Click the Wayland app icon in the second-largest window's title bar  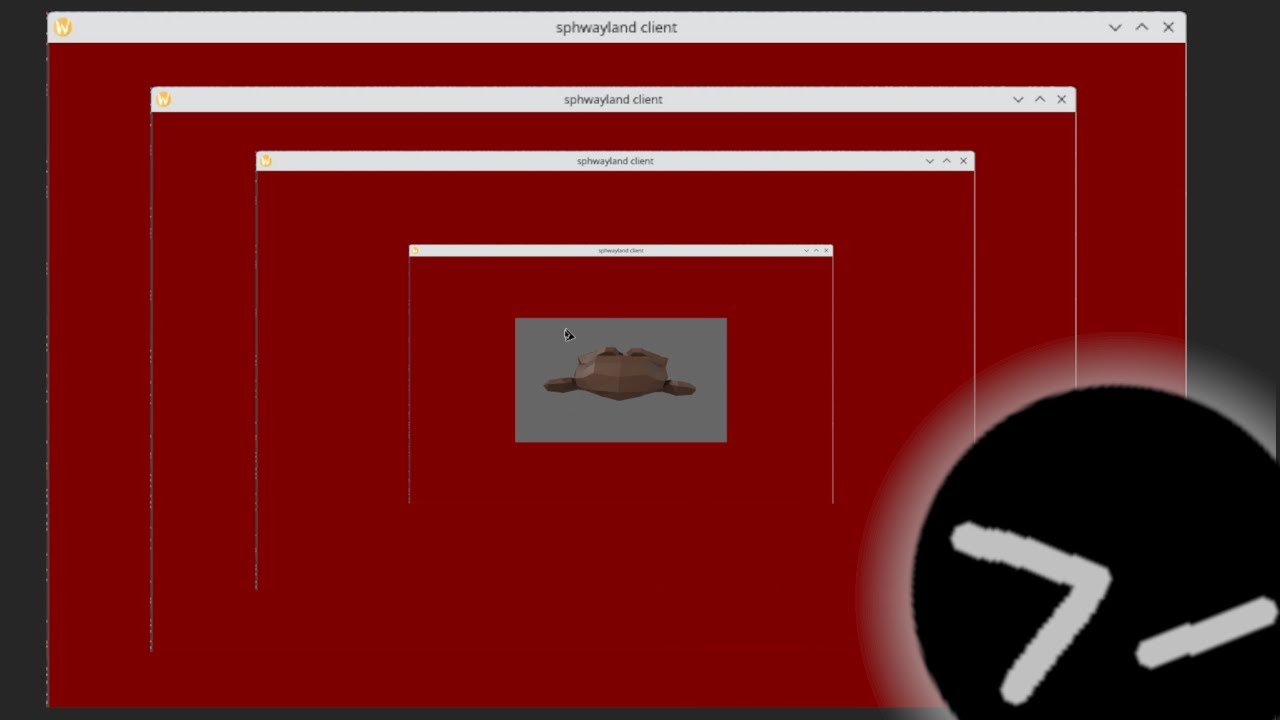pyautogui.click(x=164, y=99)
